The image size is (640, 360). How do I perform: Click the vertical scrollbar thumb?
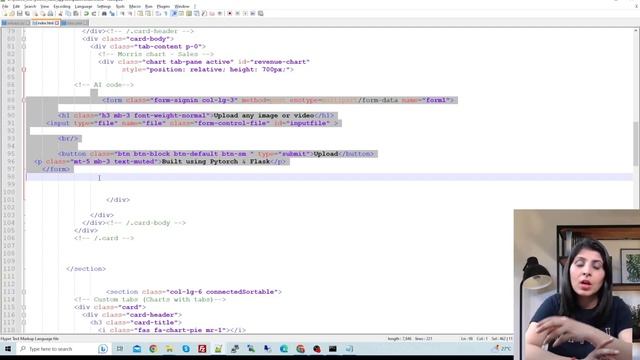click(x=636, y=143)
